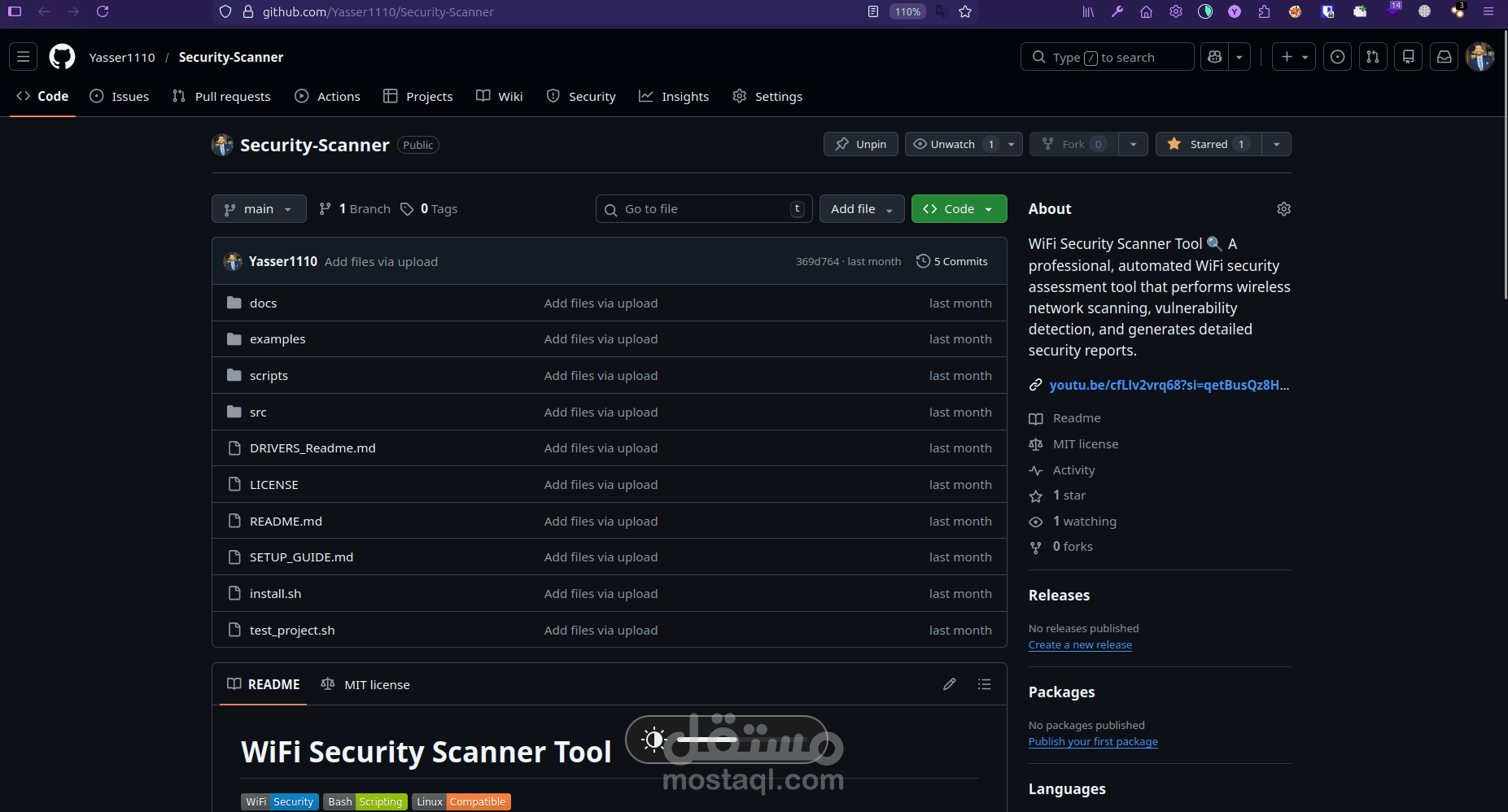Viewport: 1508px width, 812px height.
Task: Open Activity in the About sidebar
Action: [1073, 470]
